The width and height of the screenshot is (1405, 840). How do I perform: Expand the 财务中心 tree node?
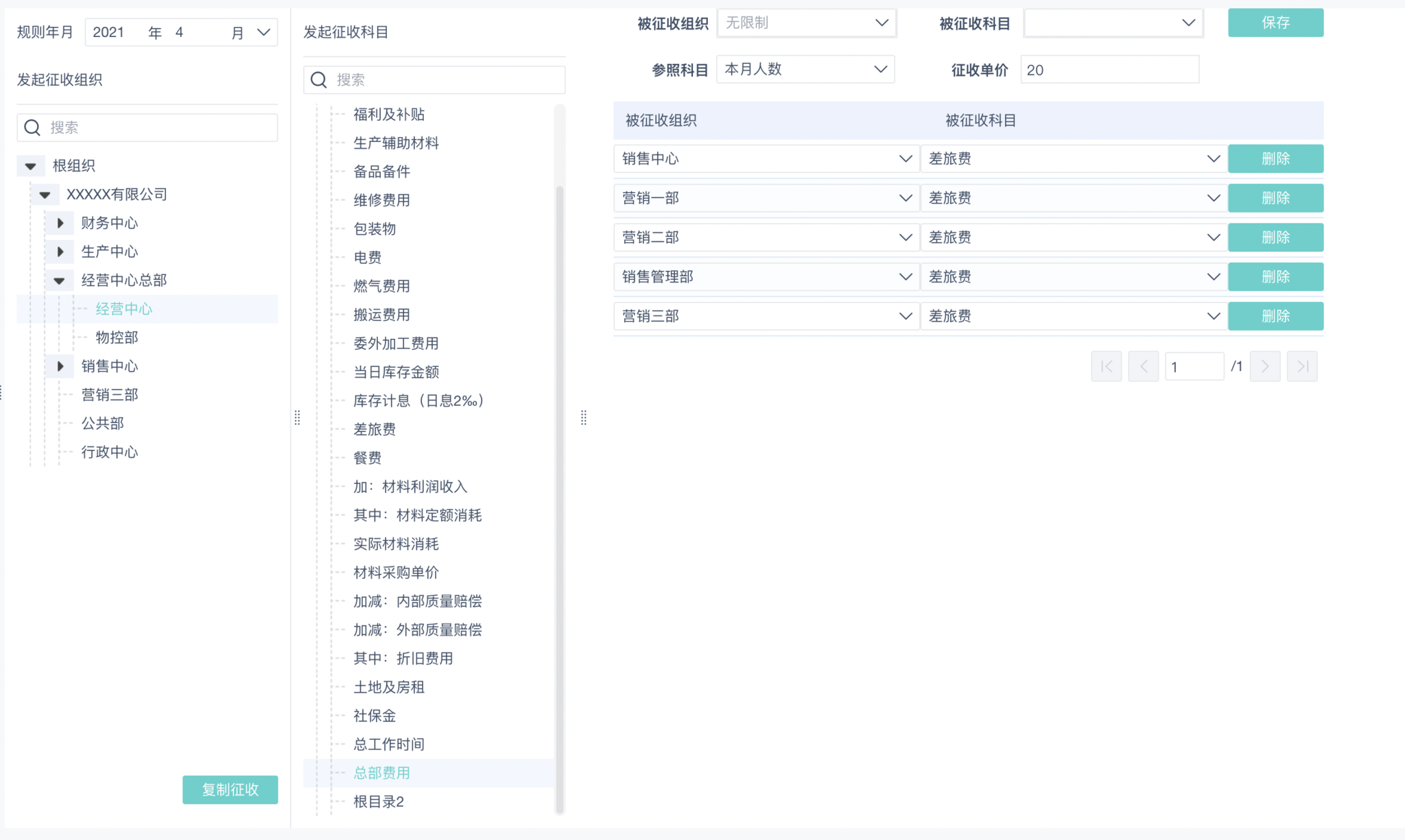click(60, 223)
